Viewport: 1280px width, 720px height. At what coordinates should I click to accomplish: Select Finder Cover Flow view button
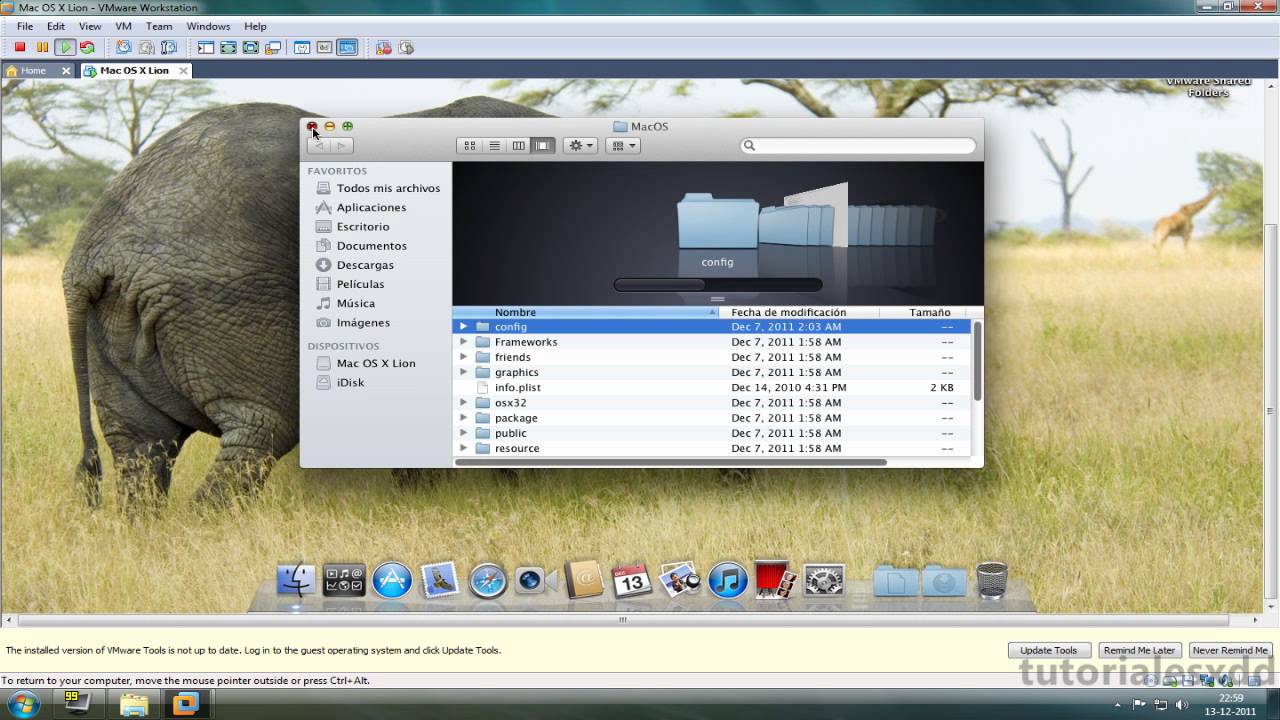pos(543,146)
